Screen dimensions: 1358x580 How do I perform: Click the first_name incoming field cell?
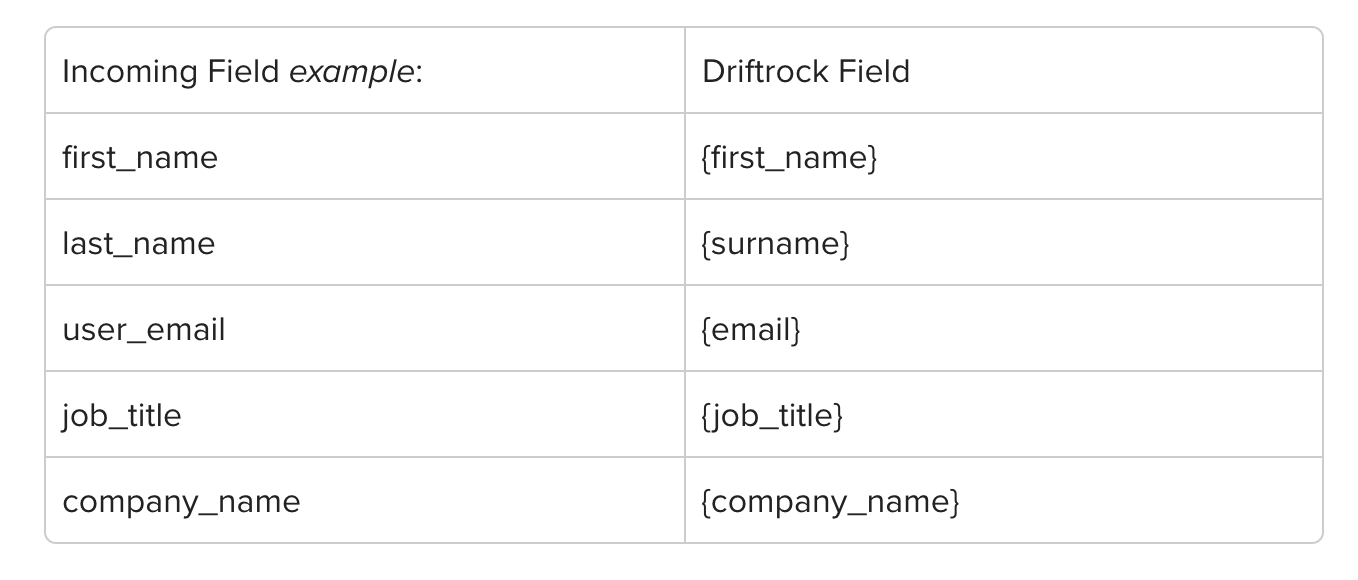point(365,156)
